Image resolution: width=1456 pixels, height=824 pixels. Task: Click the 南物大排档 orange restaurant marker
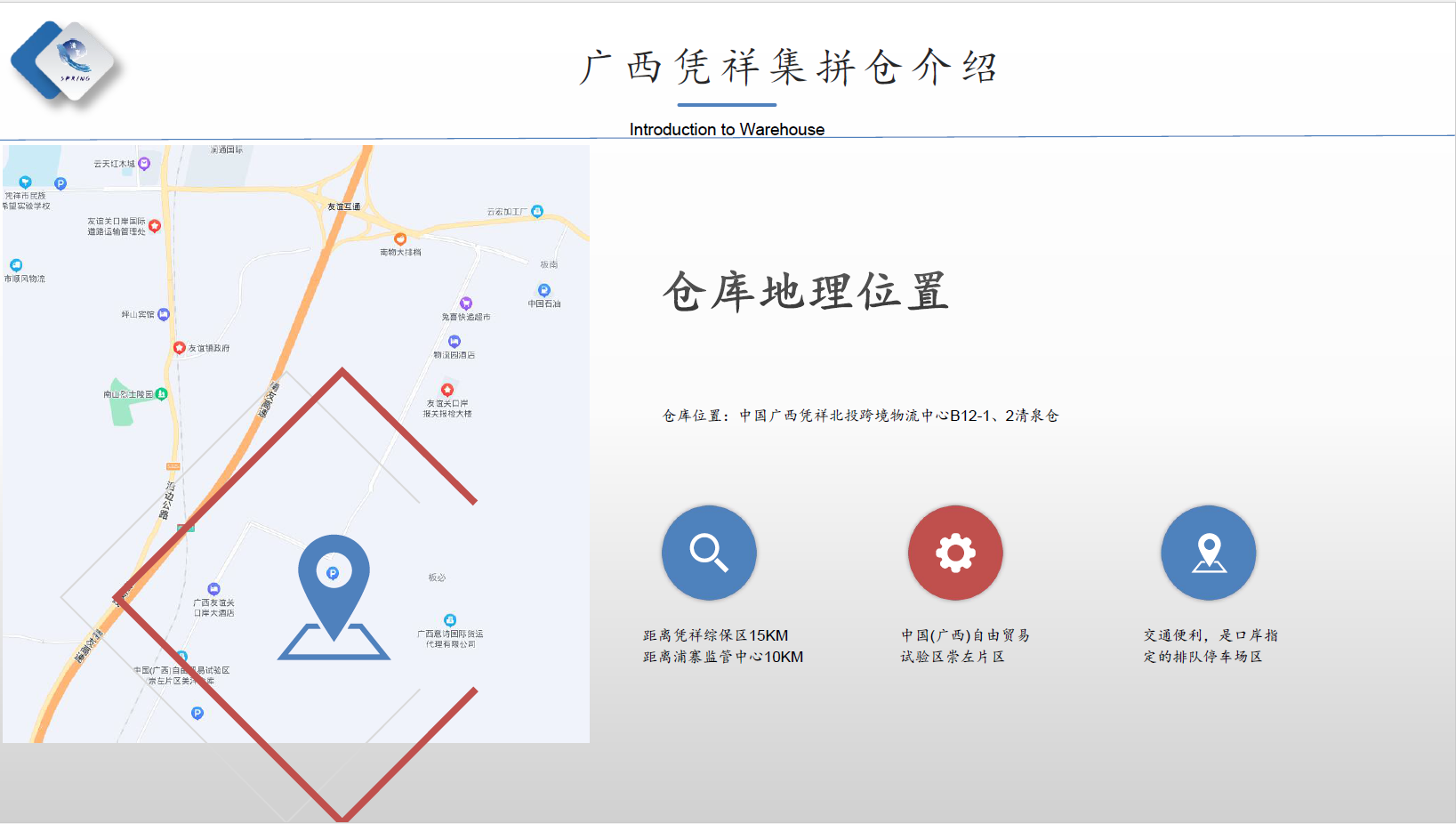tap(400, 238)
